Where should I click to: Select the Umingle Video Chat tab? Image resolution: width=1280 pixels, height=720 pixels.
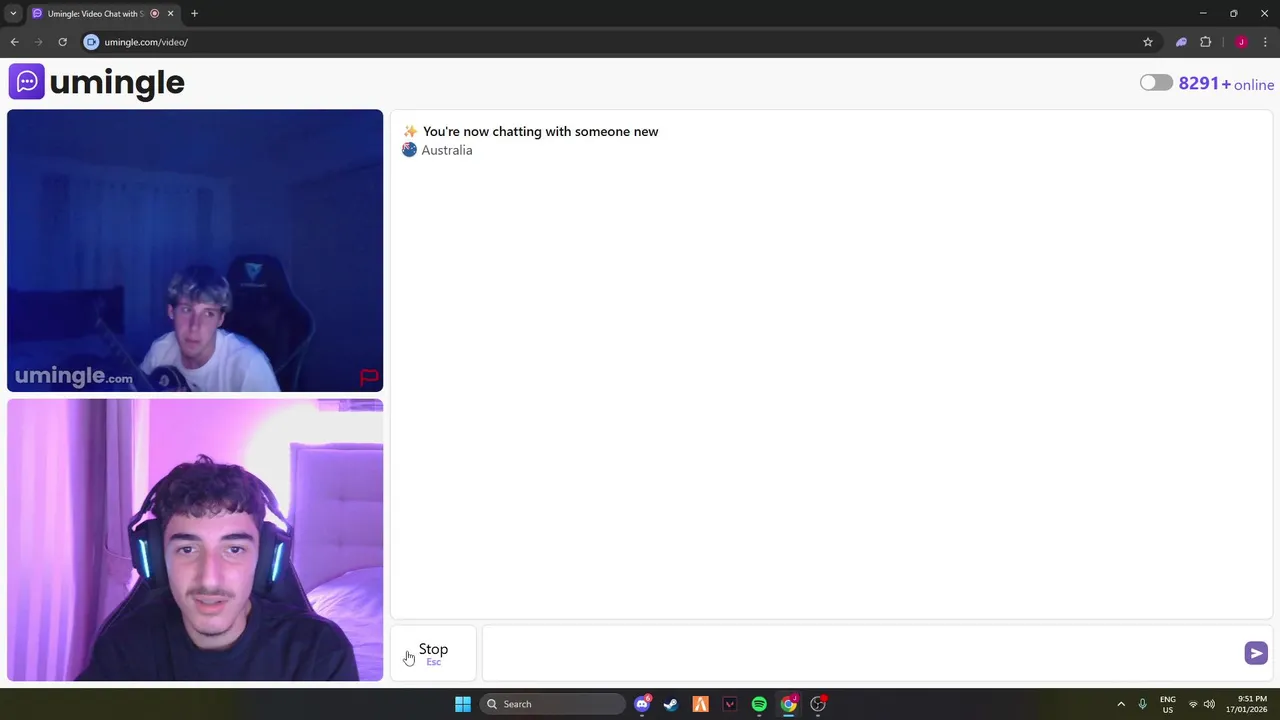tap(95, 13)
